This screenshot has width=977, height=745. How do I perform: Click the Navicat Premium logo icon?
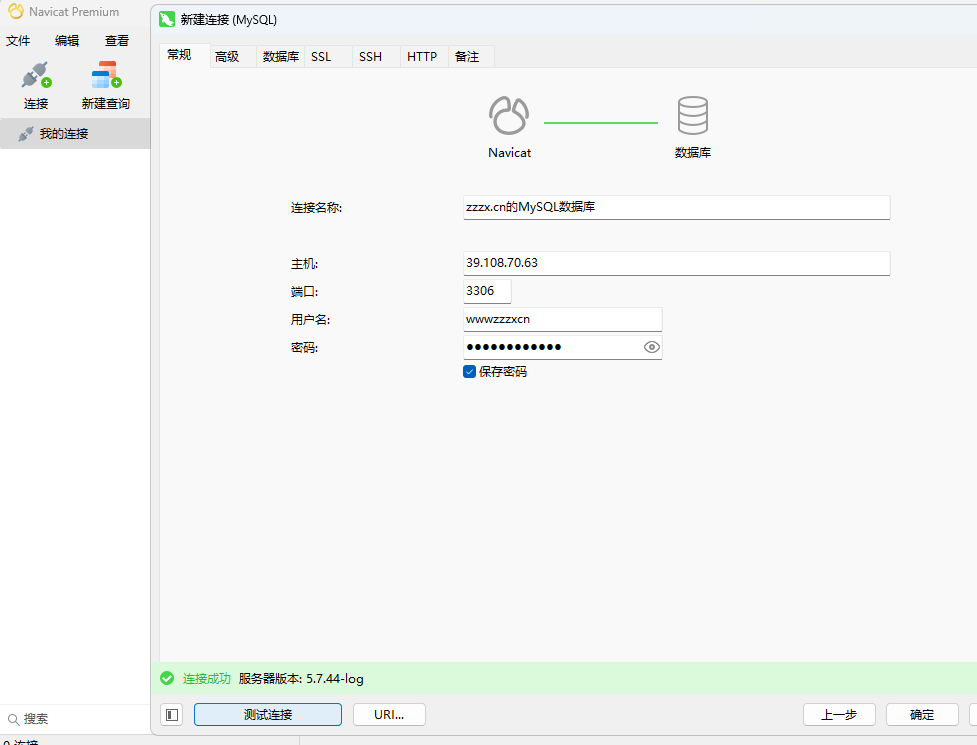point(16,11)
